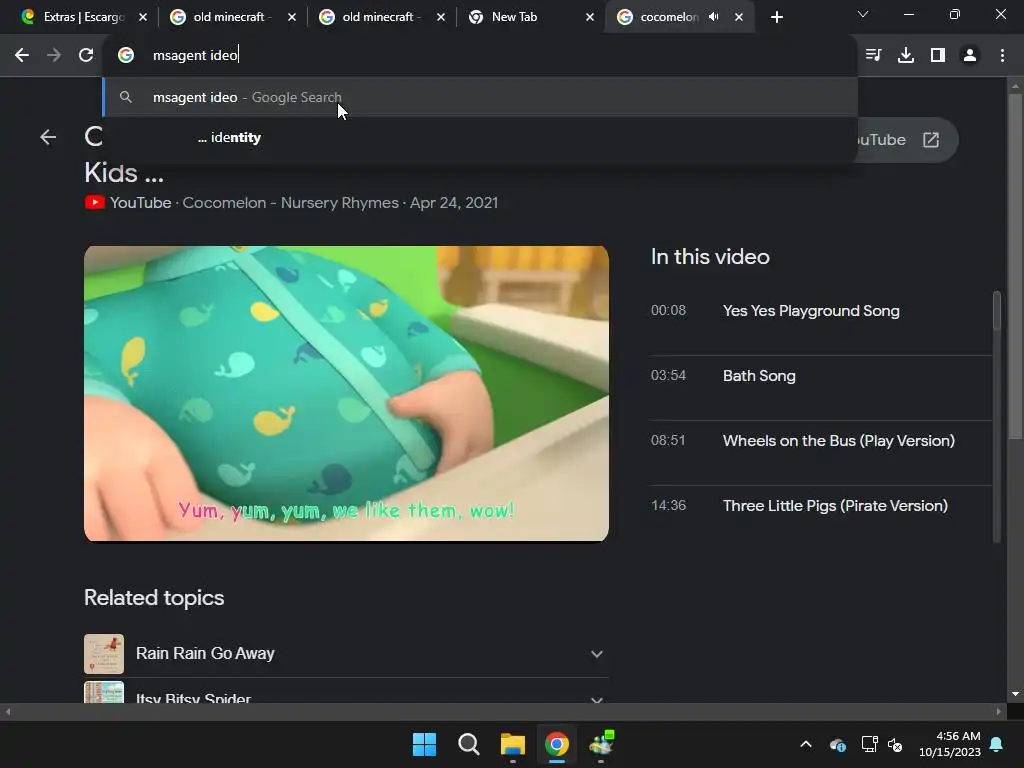Viewport: 1024px width, 768px height.
Task: Click back arrow beside video title
Action: pos(48,137)
